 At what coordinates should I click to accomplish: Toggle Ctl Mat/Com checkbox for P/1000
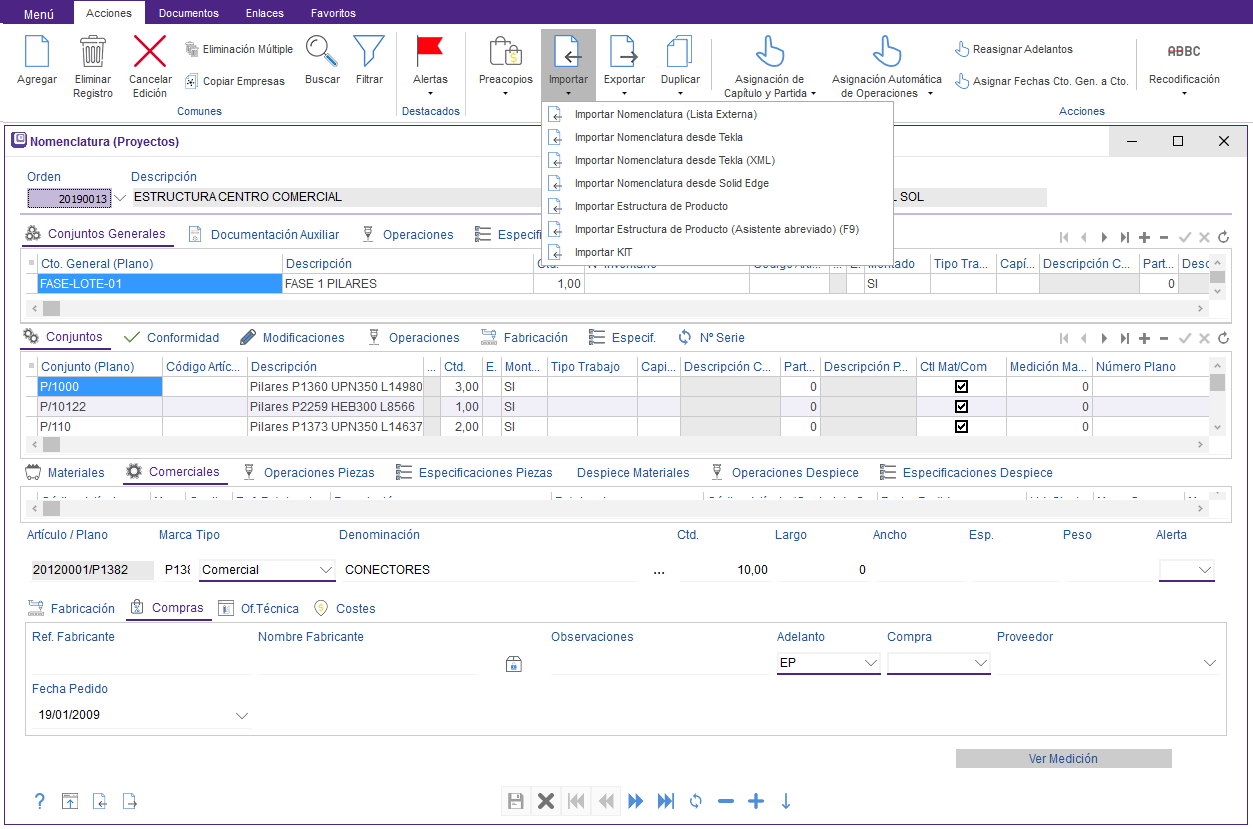pyautogui.click(x=961, y=386)
